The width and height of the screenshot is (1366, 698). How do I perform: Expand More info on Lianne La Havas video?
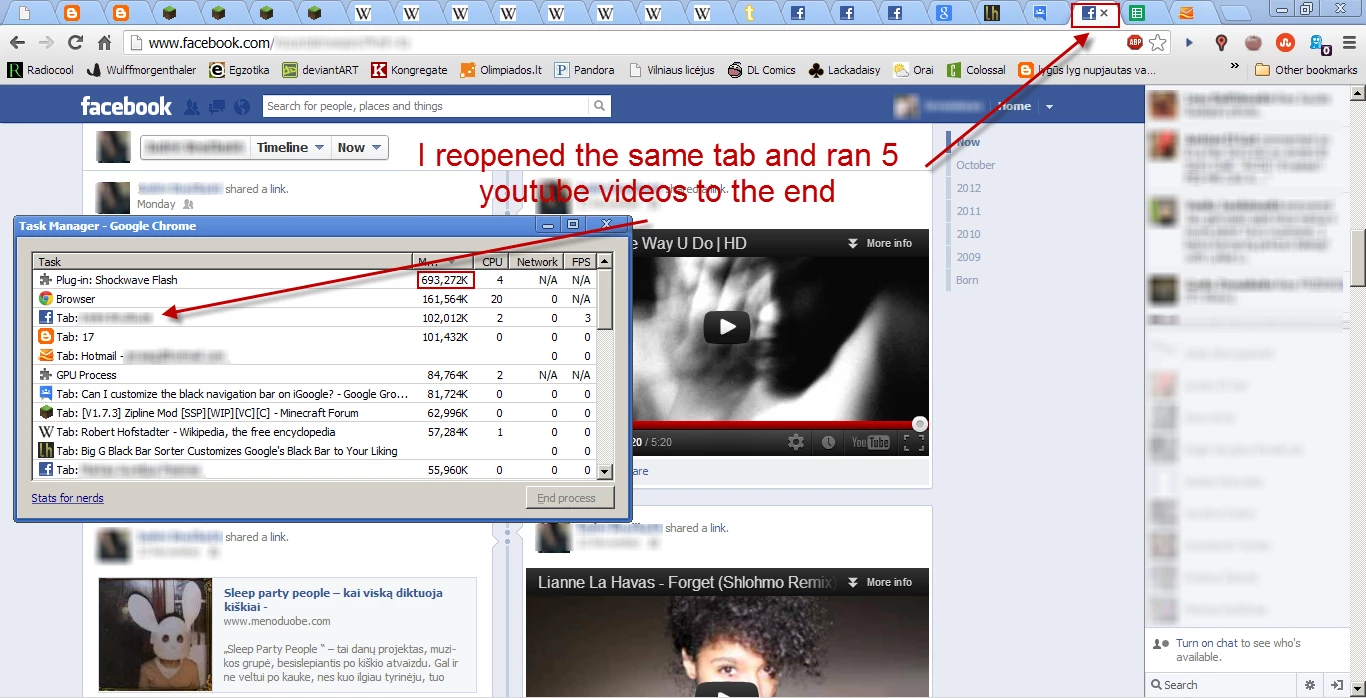pyautogui.click(x=880, y=582)
